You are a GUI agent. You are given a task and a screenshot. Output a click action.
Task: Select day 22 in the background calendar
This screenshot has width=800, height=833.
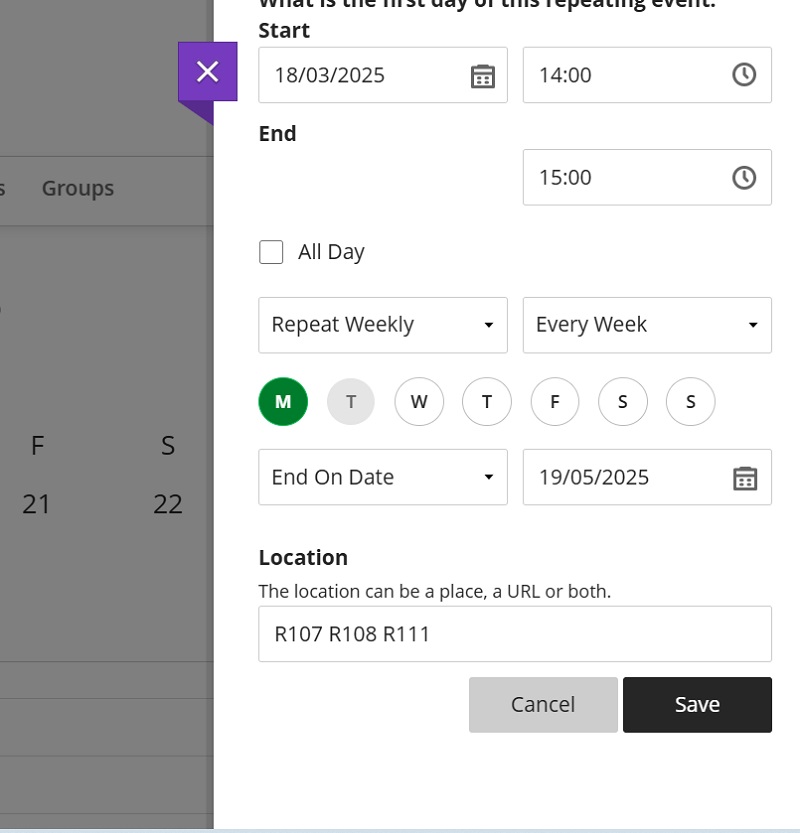coord(168,505)
